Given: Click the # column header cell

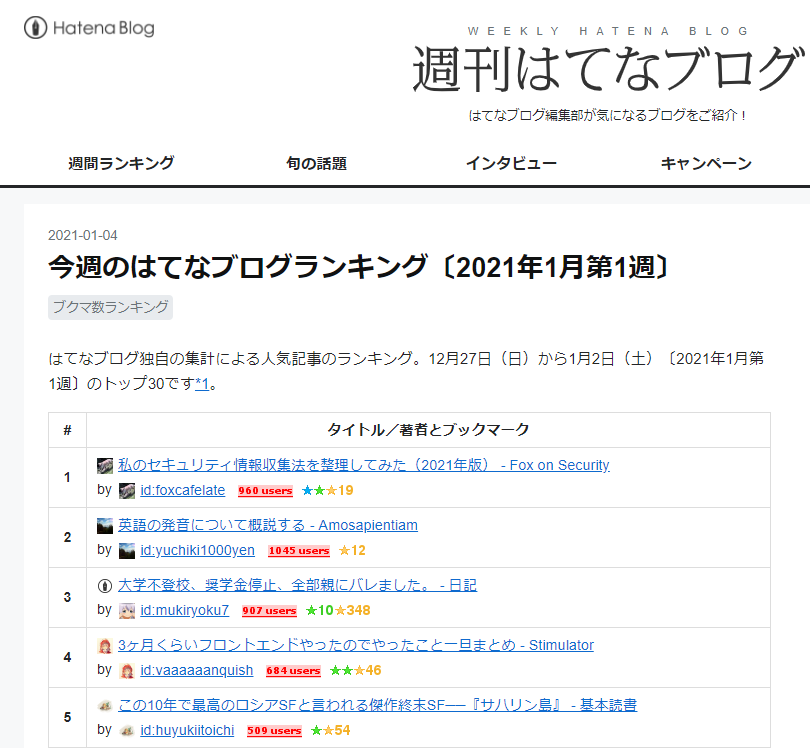Looking at the screenshot, I should pos(67,430).
